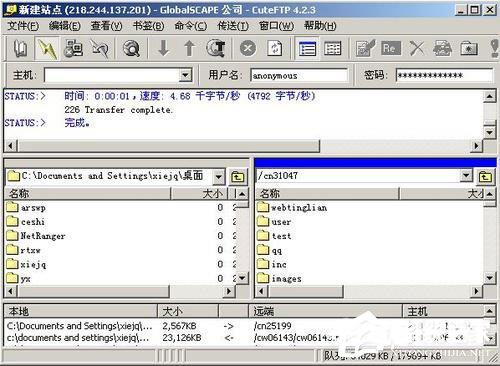Click local pane scroll down arrow

point(242,278)
